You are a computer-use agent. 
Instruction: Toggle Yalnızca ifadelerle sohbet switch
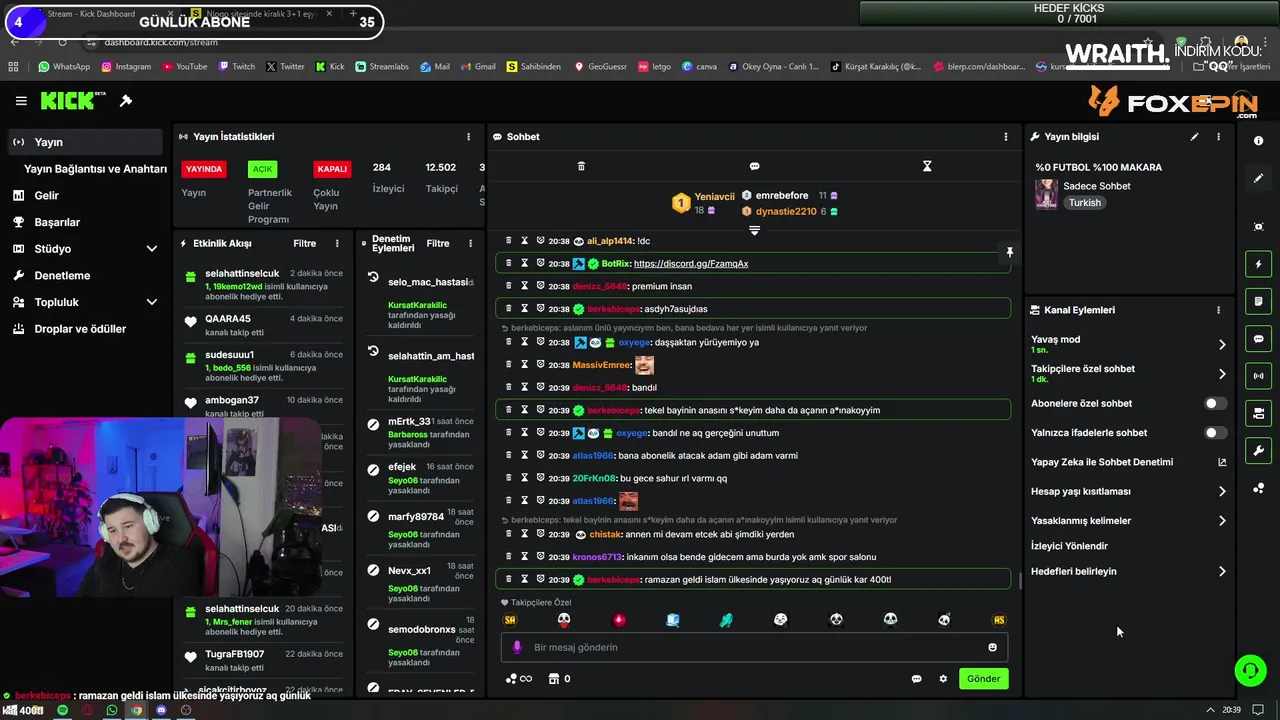coord(1215,433)
